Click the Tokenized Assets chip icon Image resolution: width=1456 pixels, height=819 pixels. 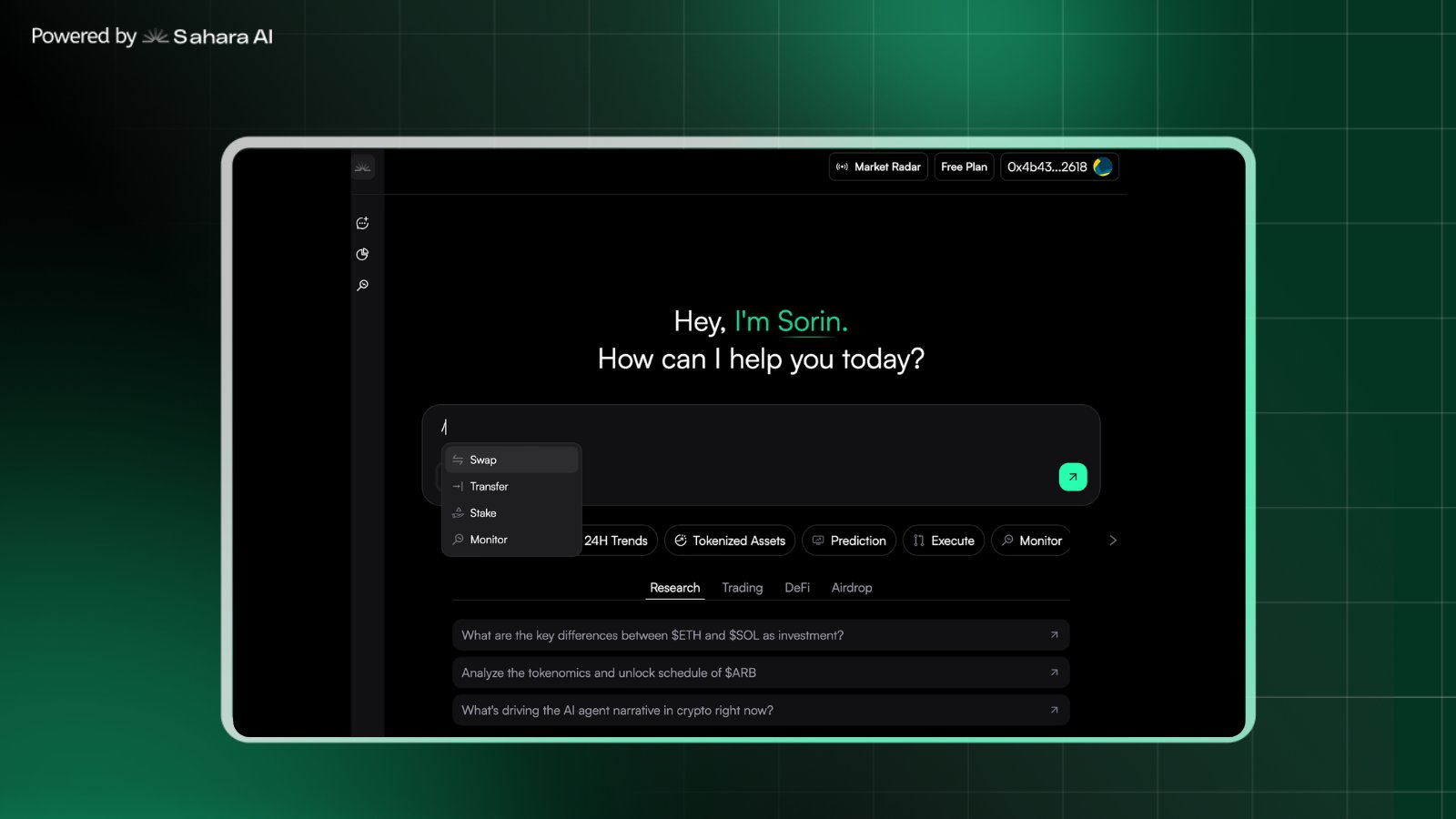[681, 541]
